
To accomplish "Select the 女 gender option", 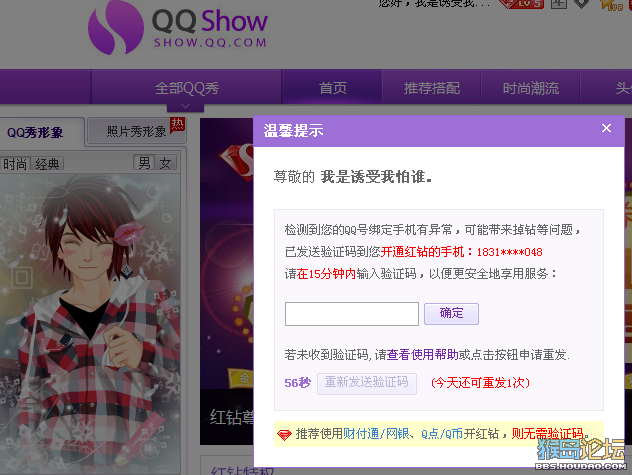I will [166, 163].
